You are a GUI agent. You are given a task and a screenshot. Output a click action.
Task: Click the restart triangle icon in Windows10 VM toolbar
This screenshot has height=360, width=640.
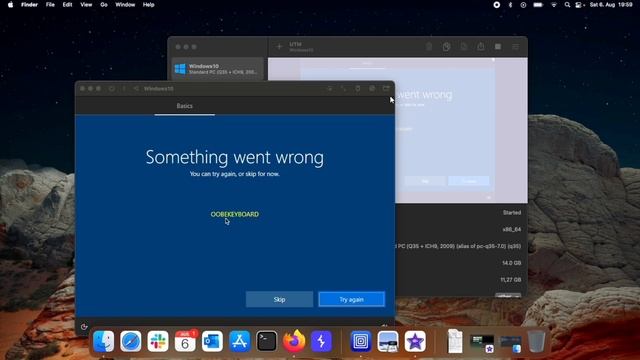coord(136,89)
